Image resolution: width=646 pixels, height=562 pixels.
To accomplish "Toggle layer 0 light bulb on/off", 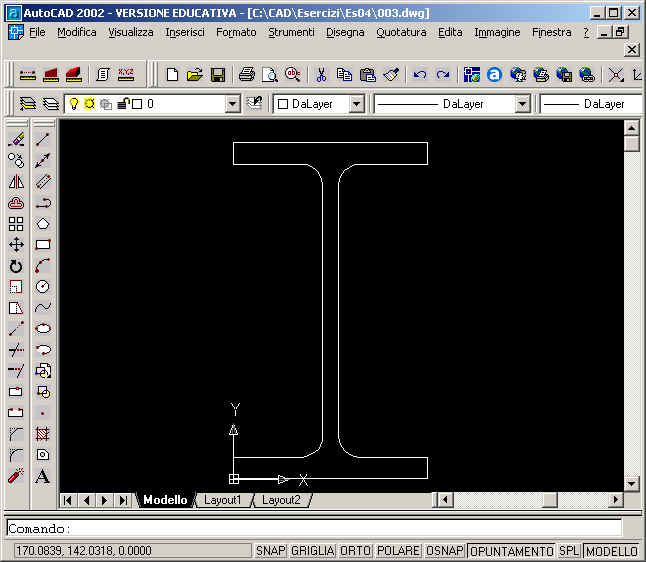I will 74,104.
